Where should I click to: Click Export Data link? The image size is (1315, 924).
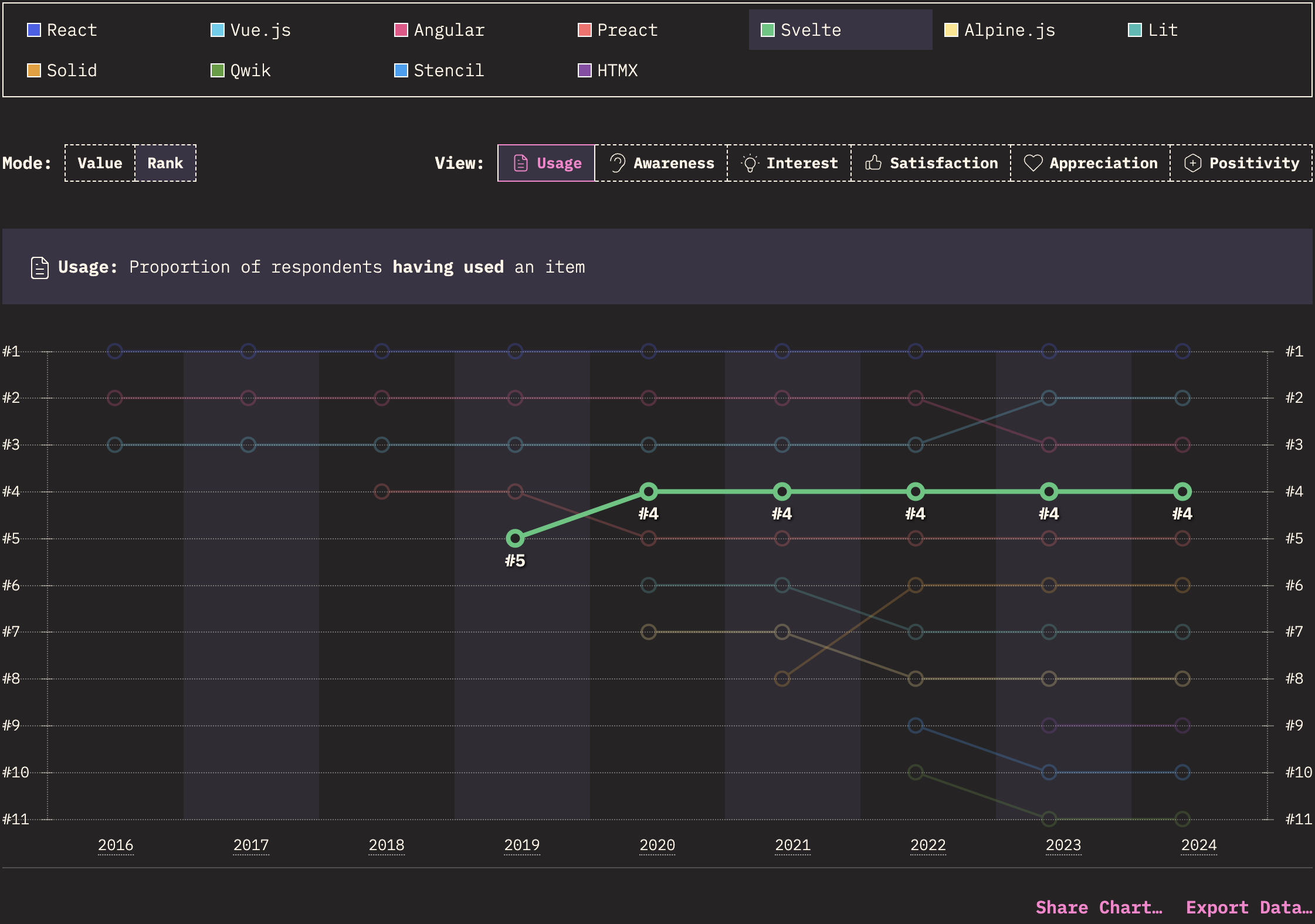[1249, 907]
